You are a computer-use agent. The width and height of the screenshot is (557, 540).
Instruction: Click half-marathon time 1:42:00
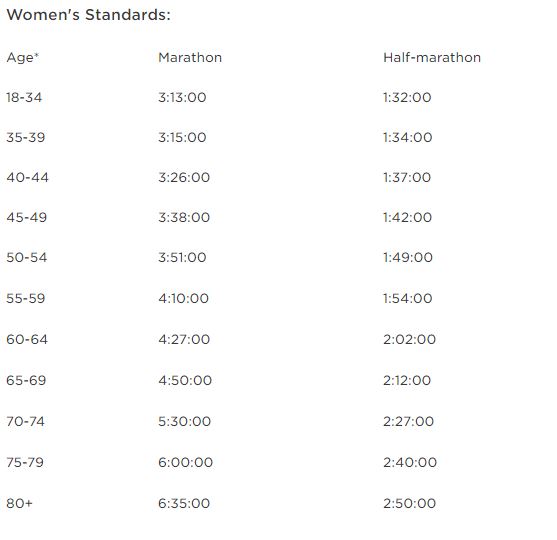[408, 217]
